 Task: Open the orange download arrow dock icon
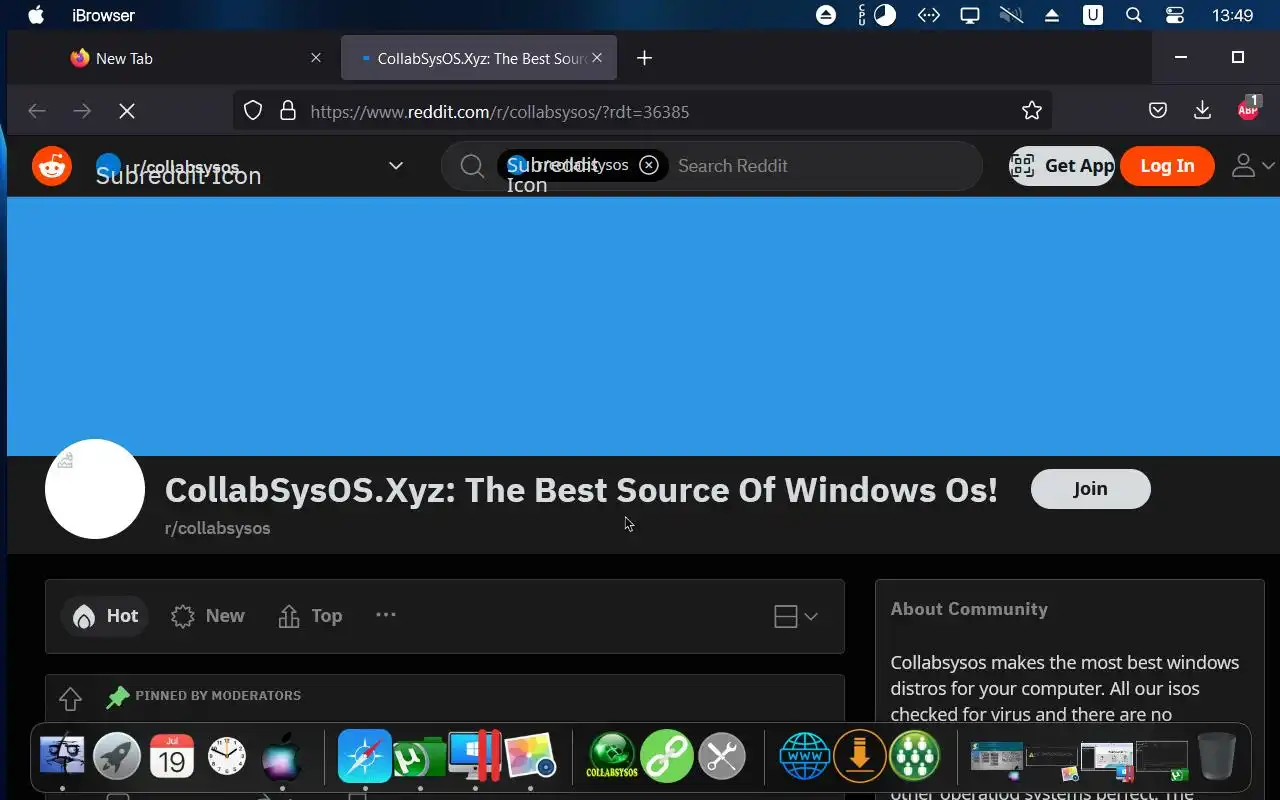pyautogui.click(x=859, y=756)
